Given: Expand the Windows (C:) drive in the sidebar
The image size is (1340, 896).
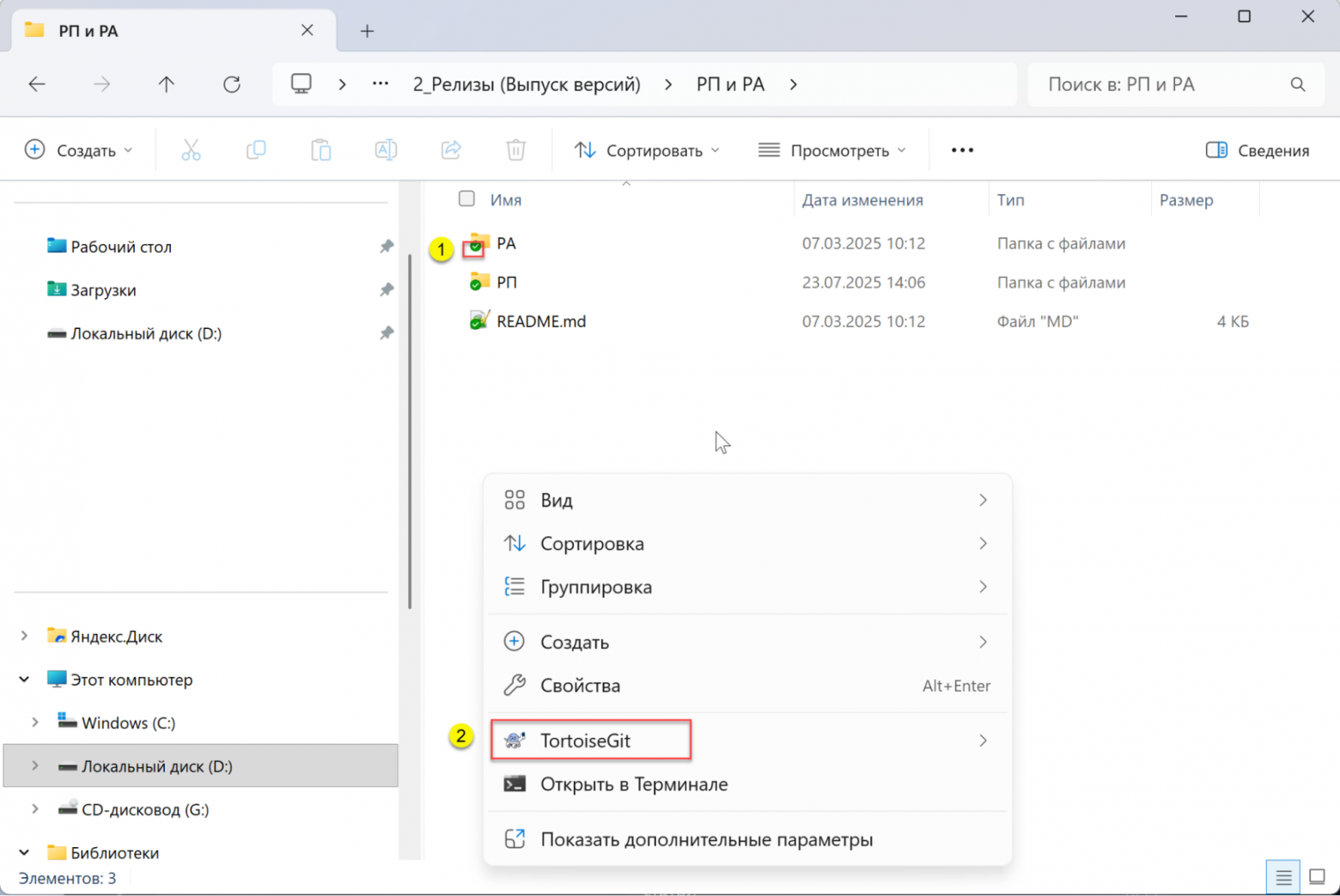Looking at the screenshot, I should point(34,722).
